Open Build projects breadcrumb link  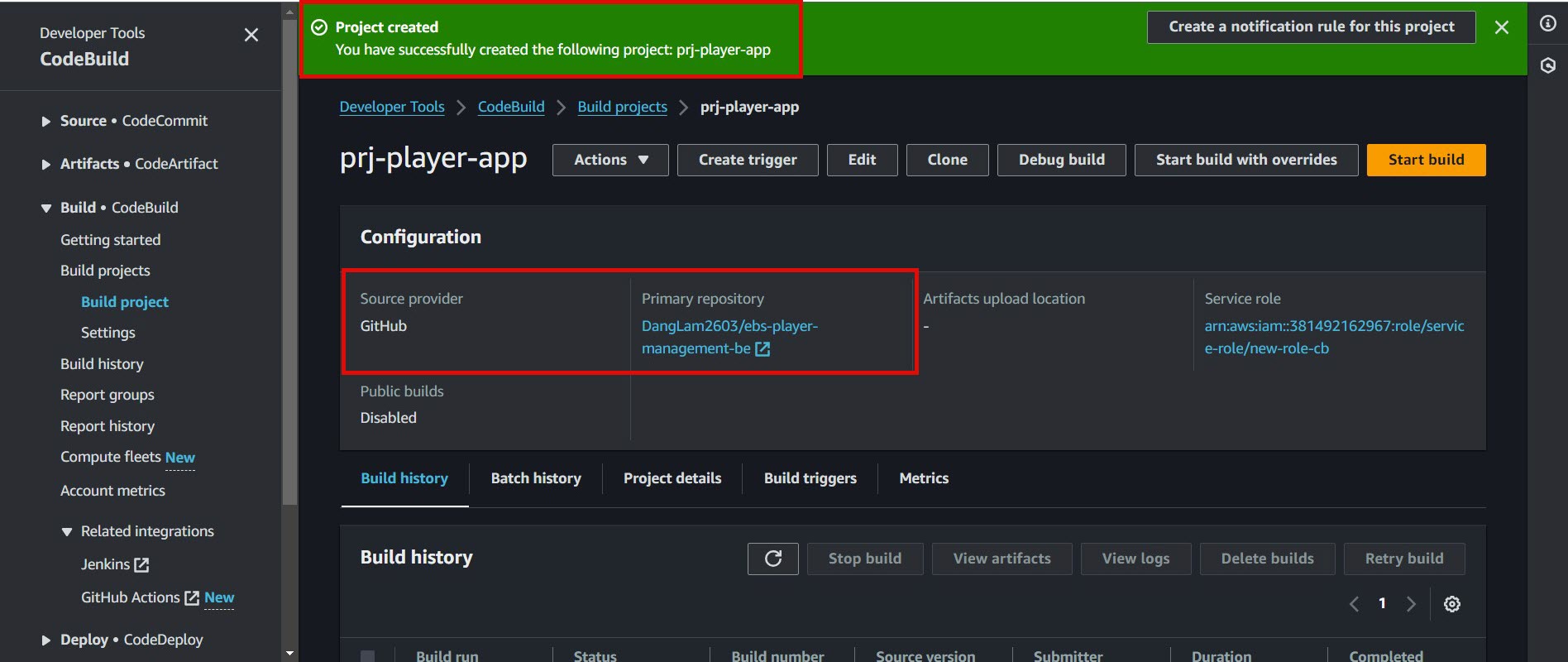[x=622, y=107]
